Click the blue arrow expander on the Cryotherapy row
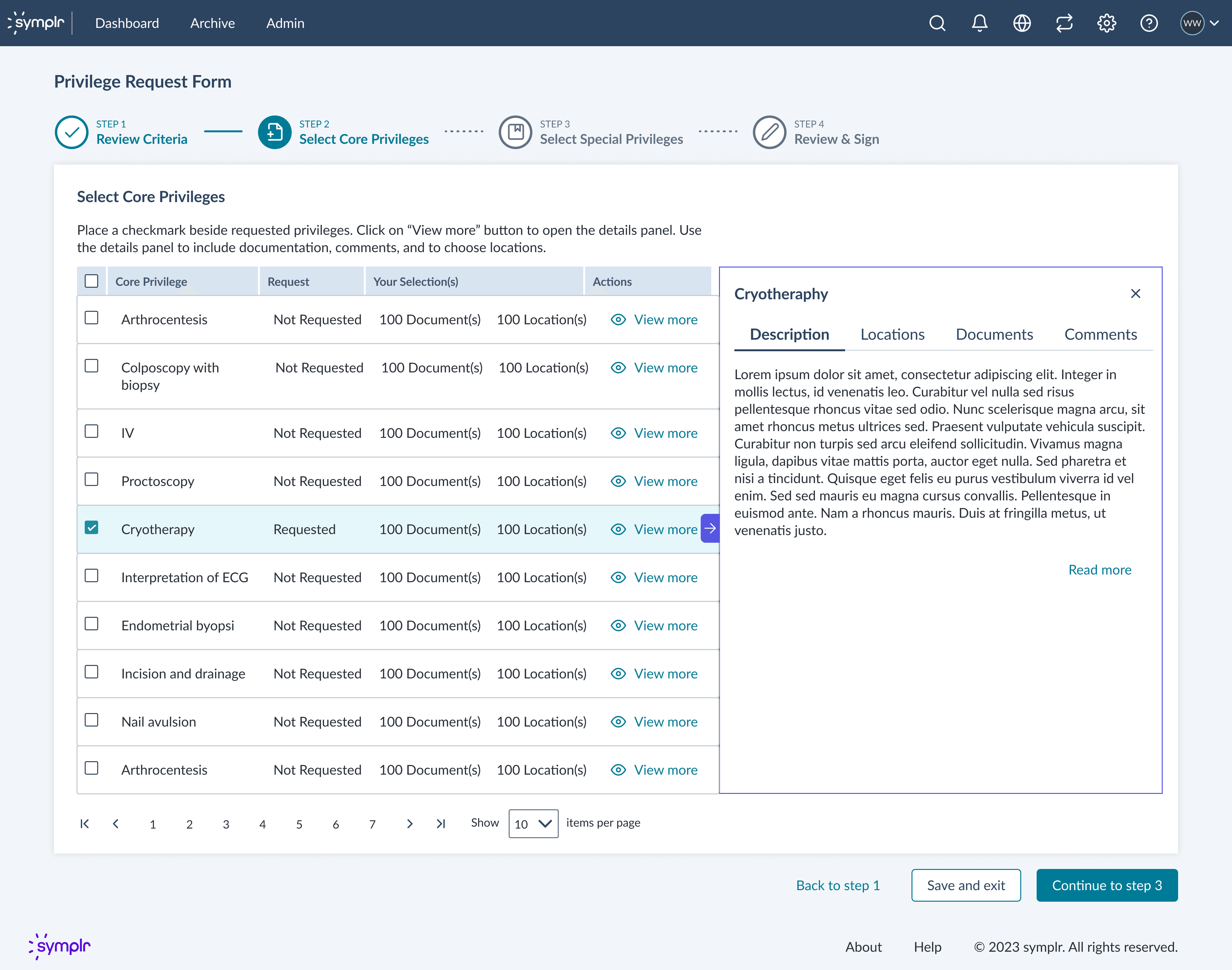The image size is (1232, 970). [710, 528]
